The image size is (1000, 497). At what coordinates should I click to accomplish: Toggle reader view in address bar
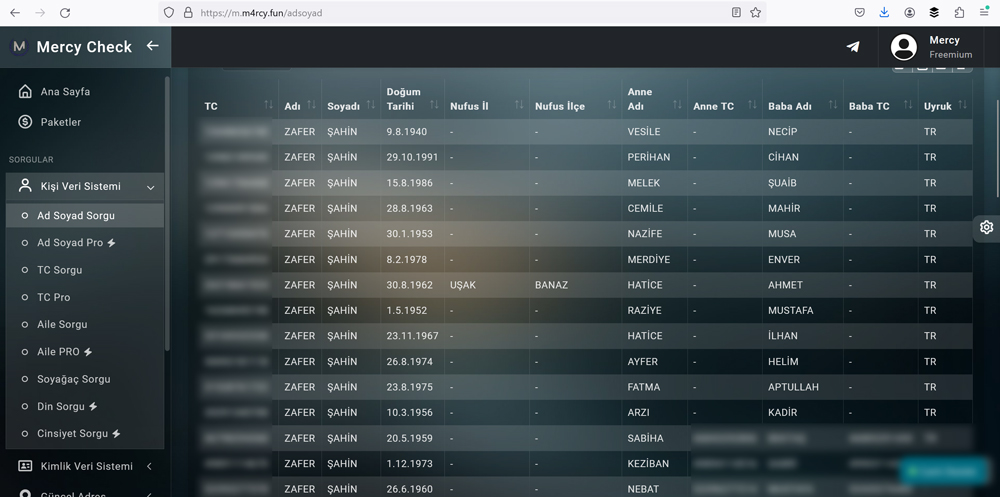(x=736, y=13)
